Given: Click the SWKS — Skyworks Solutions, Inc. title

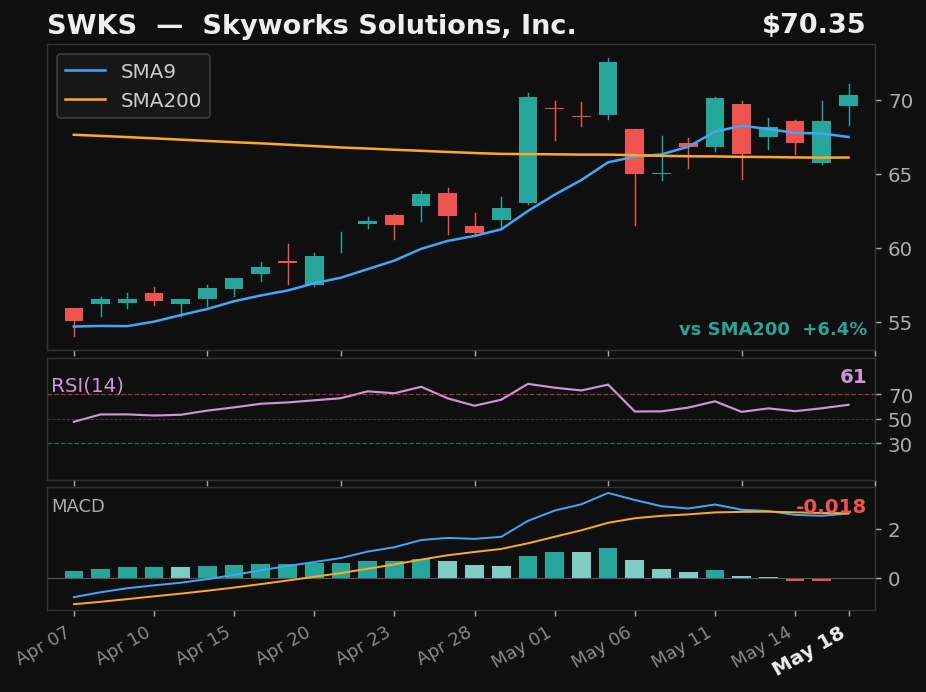Looking at the screenshot, I should pos(311,25).
